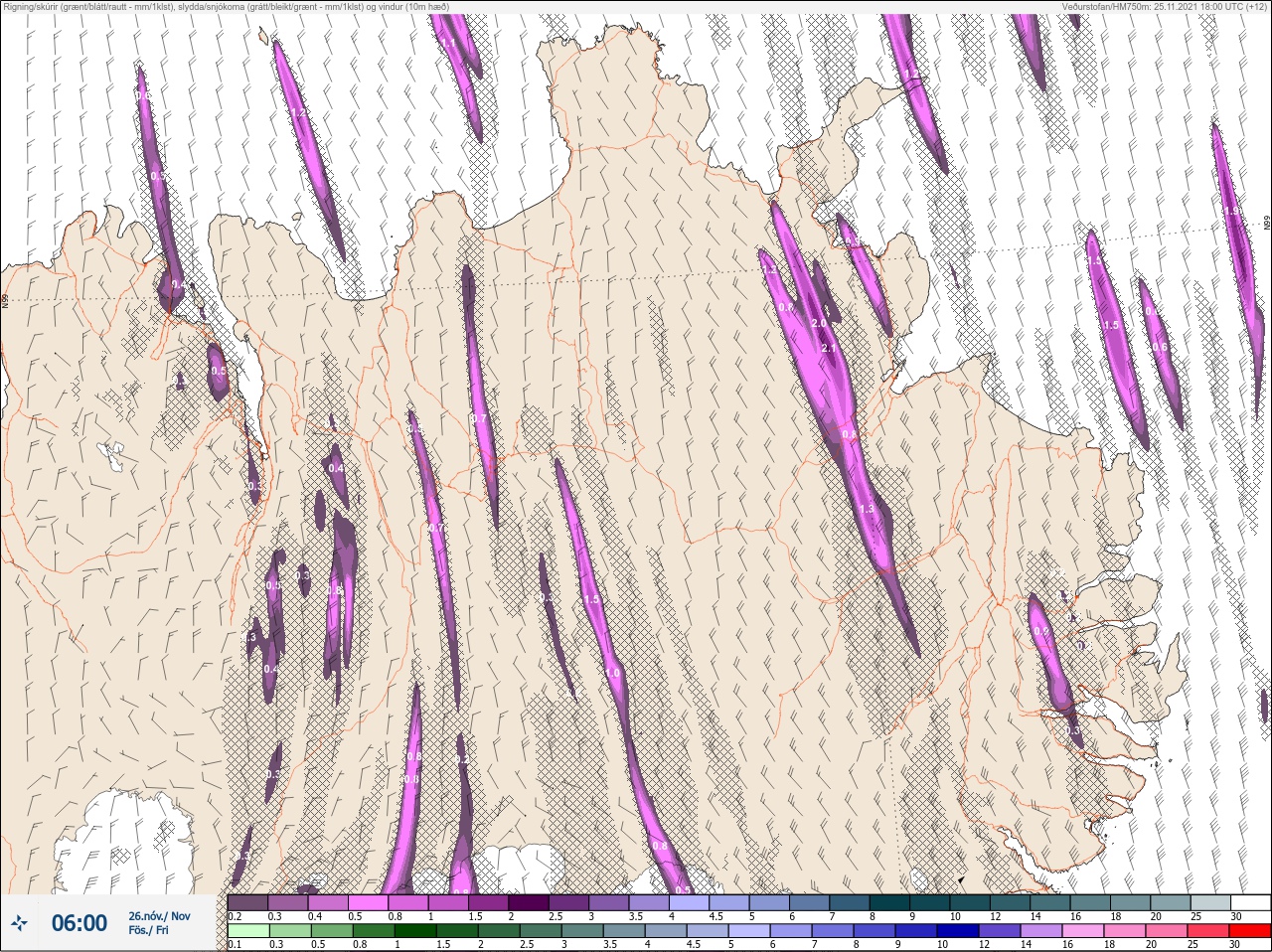
Task: Click the star-shaped weather office logo
Action: click(19, 922)
